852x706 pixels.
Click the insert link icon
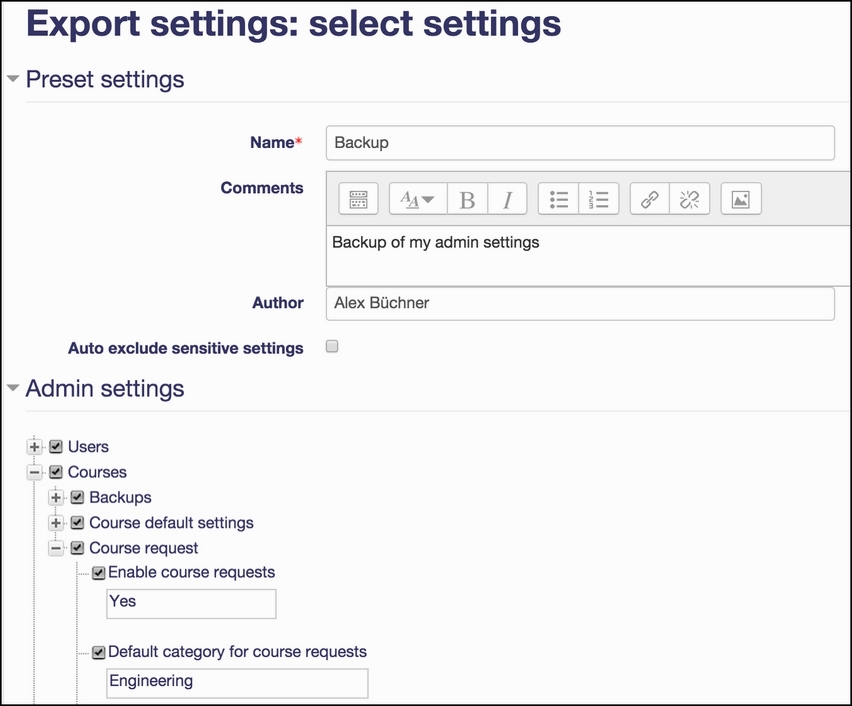point(650,199)
